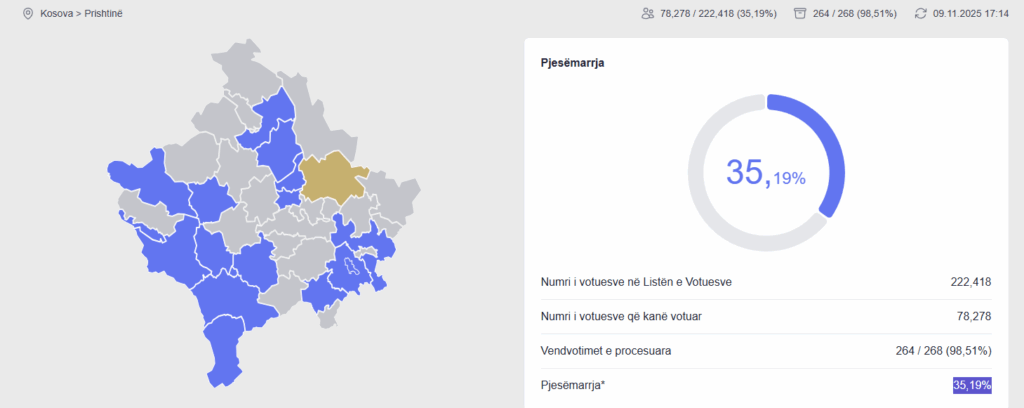Click the 'Vendvotimet e procesuara' row label

605,351
